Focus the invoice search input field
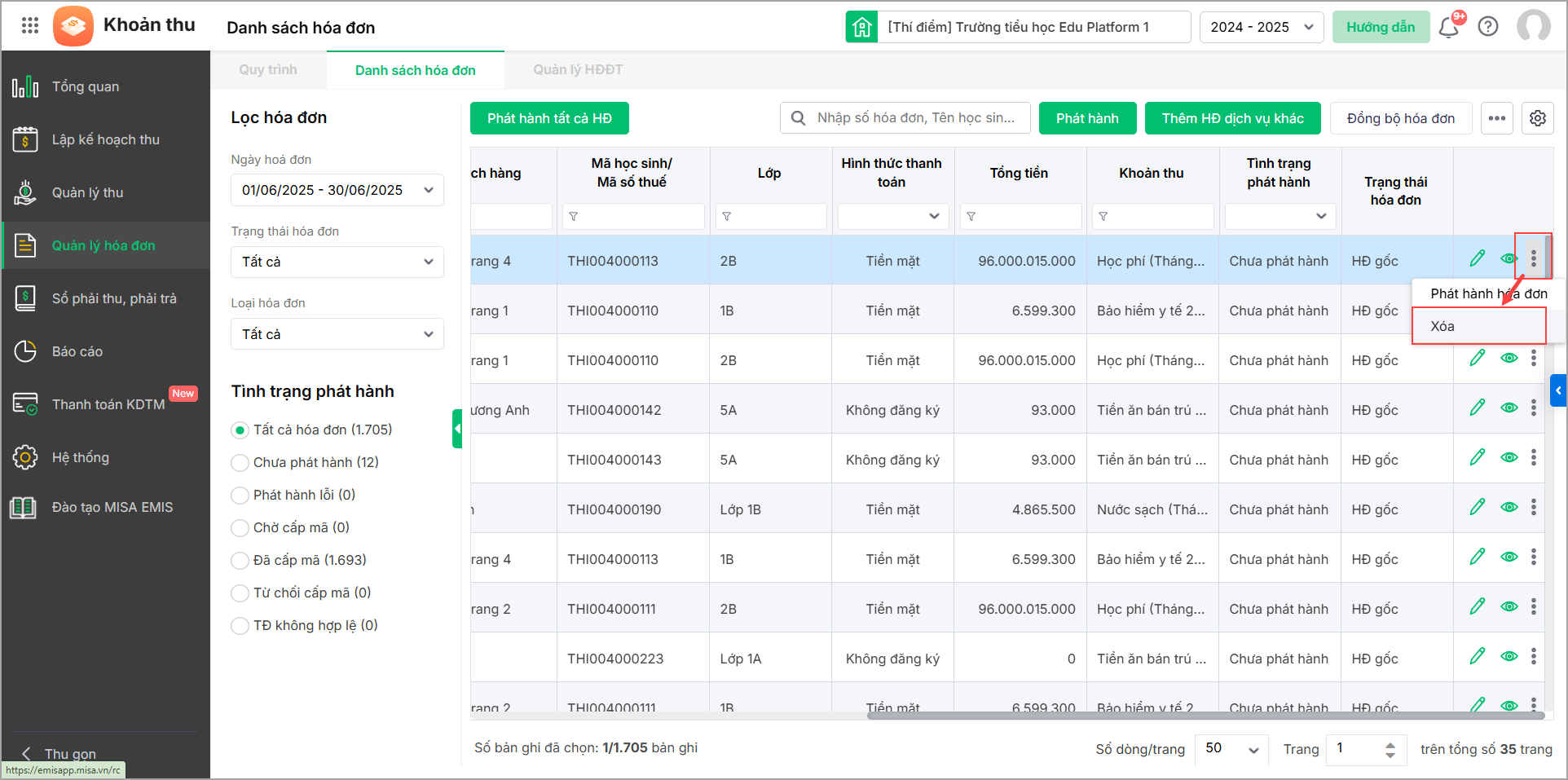 (915, 118)
